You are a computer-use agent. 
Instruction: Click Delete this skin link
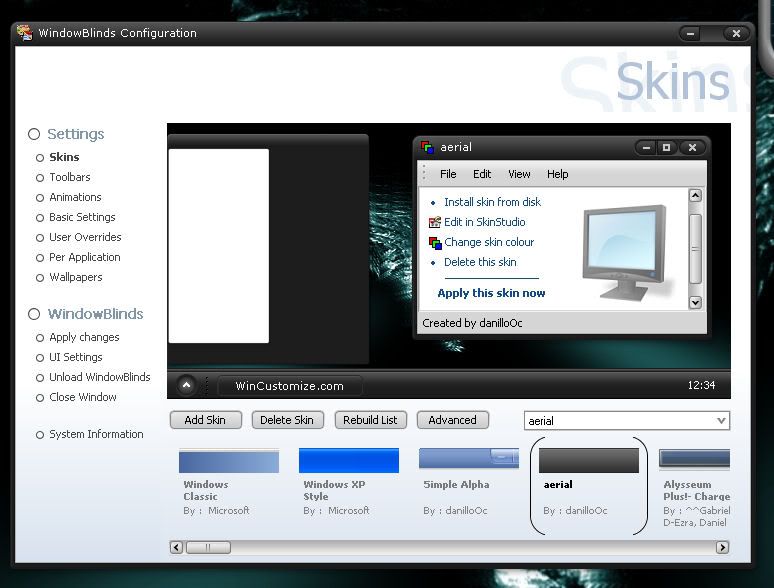click(x=480, y=262)
